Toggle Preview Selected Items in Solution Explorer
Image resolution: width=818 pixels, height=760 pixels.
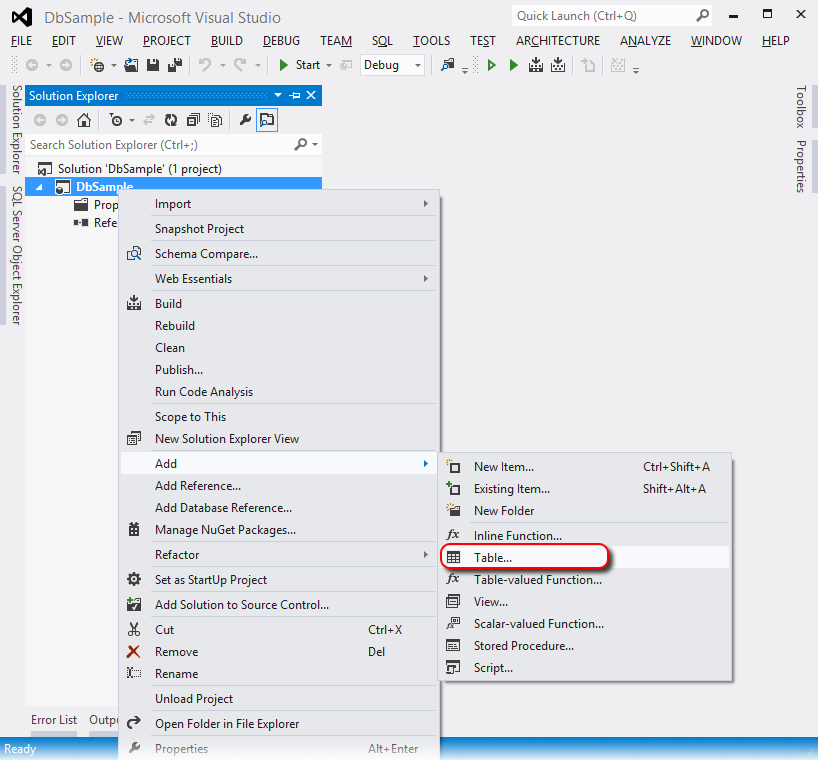[x=267, y=120]
